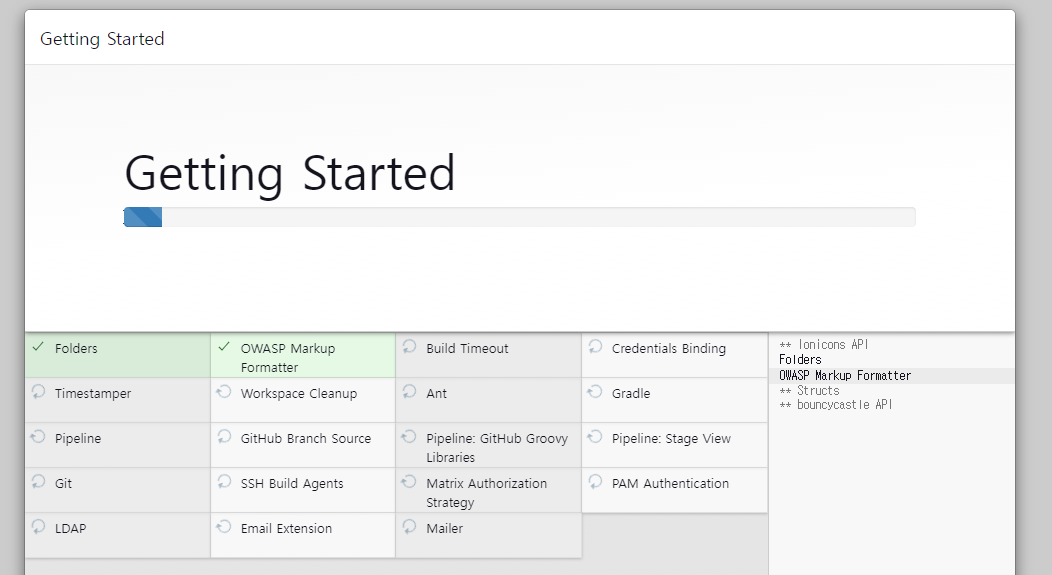Click the installation progress bar
The height and width of the screenshot is (575, 1052).
519,217
